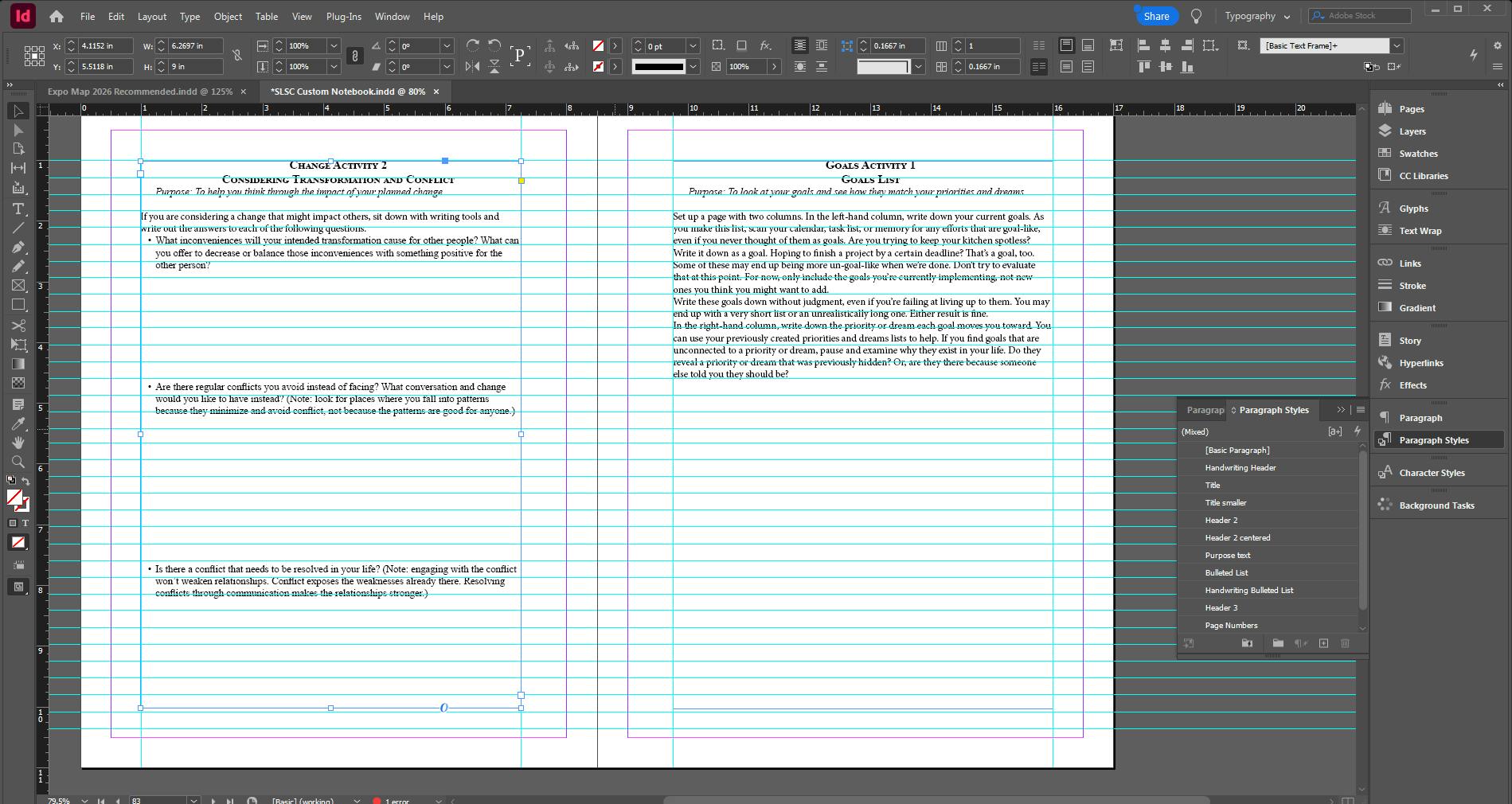
Task: Create new paragraph style with plus icon
Action: pyautogui.click(x=1323, y=643)
